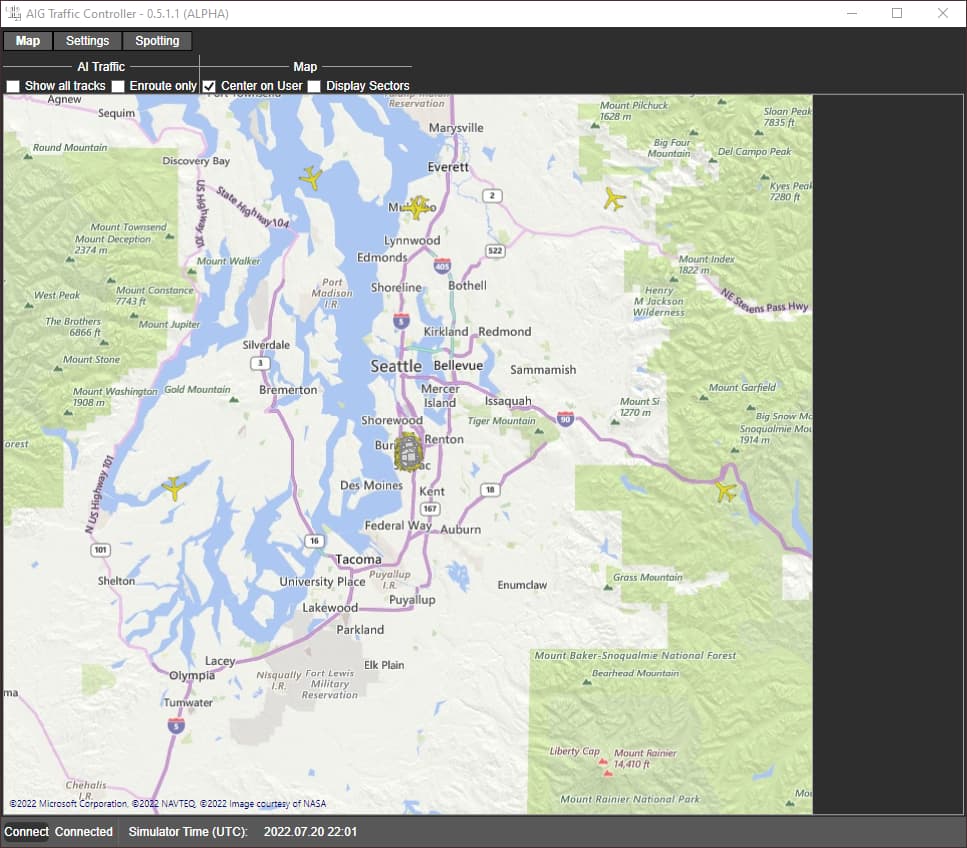Viewport: 967px width, 848px height.
Task: Click the Lynnwood city label
Action: 412,241
